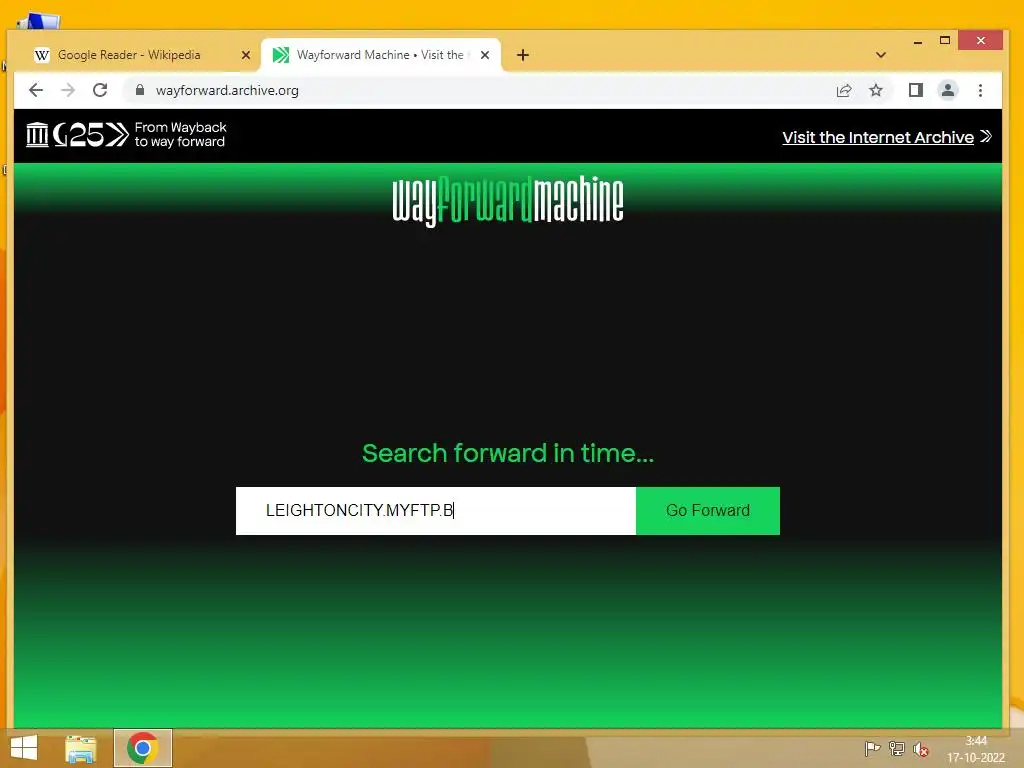Open File Explorer from the taskbar
The image size is (1024, 768).
click(80, 748)
